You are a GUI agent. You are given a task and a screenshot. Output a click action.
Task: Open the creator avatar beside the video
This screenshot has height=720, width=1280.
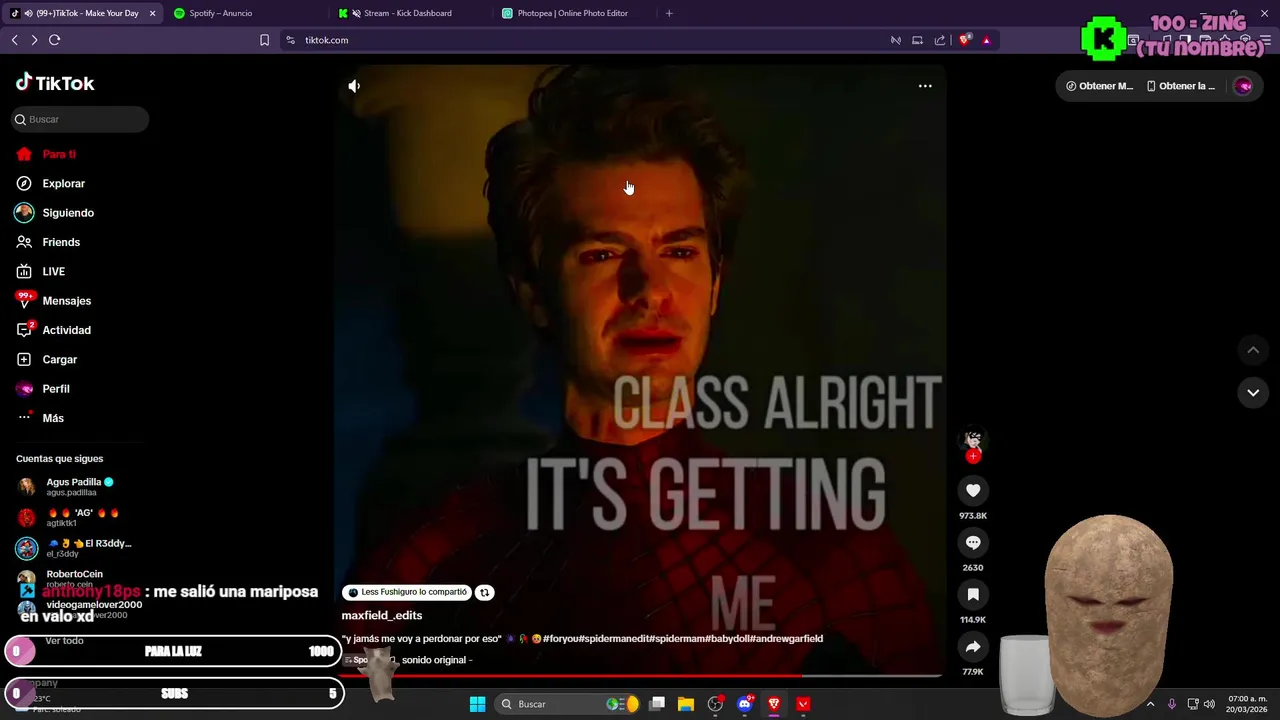point(973,439)
